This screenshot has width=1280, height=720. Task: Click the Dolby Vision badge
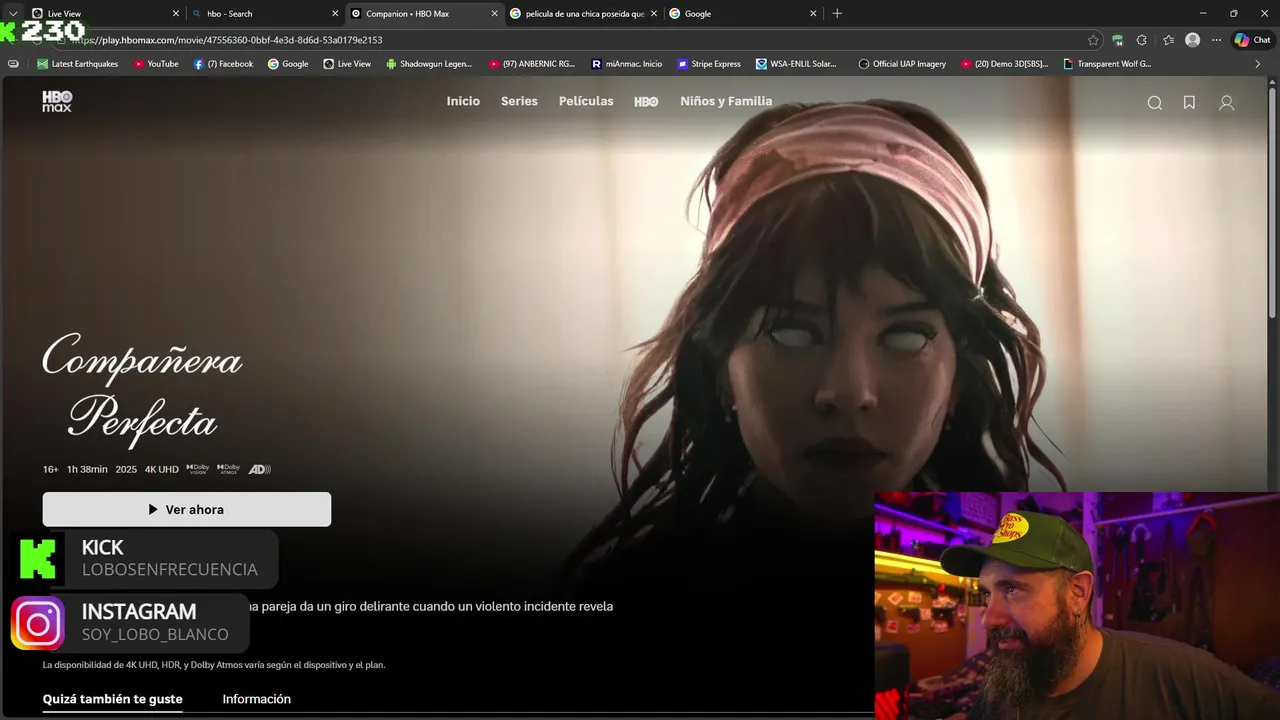[197, 469]
